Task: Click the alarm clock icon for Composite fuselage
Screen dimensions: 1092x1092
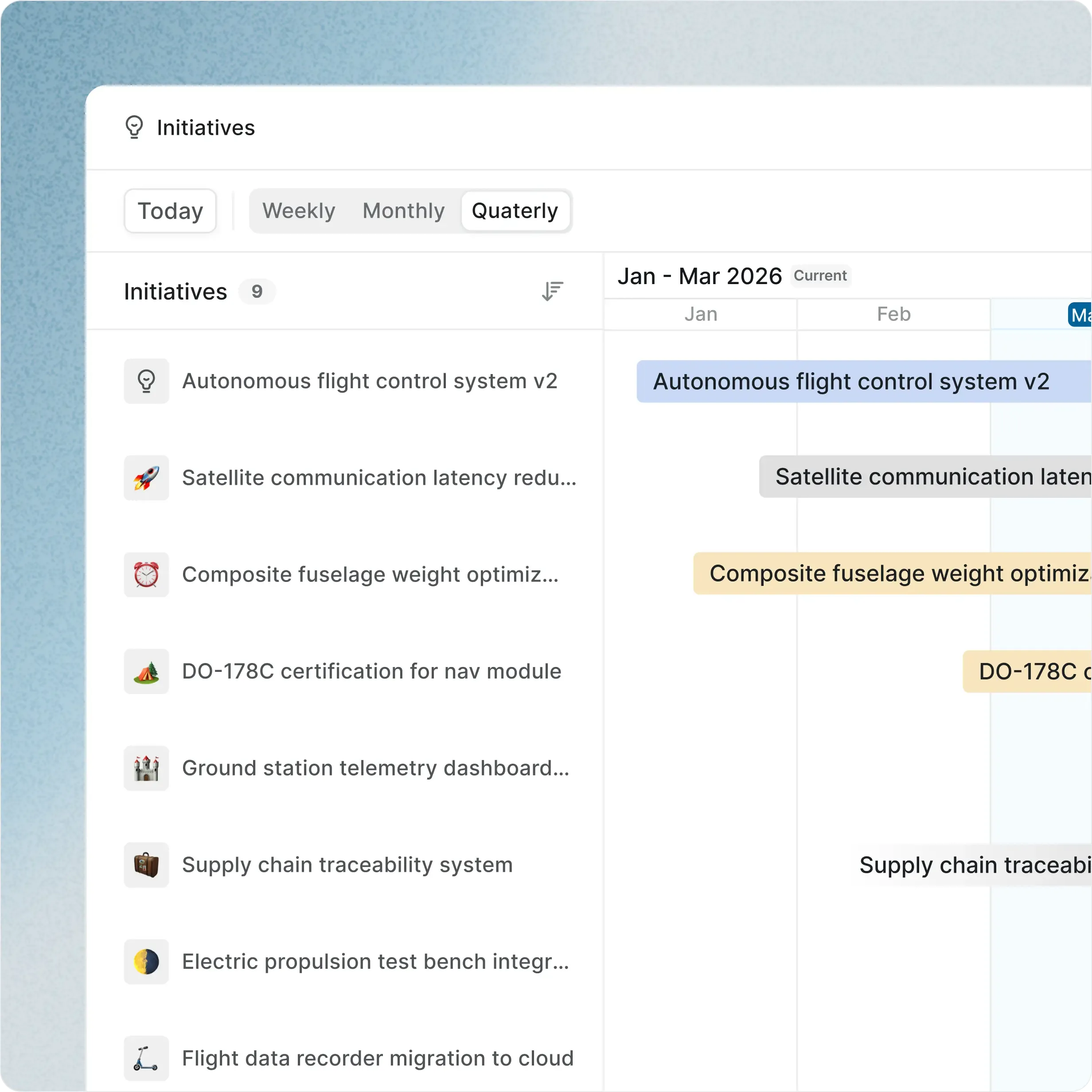Action: coord(146,574)
